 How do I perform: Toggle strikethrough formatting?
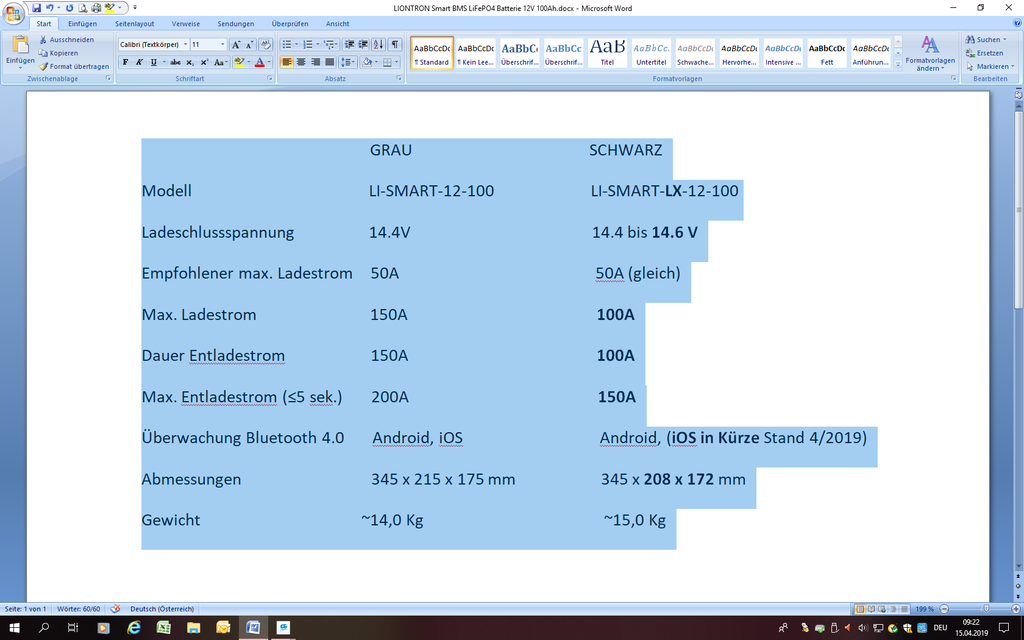tap(175, 62)
